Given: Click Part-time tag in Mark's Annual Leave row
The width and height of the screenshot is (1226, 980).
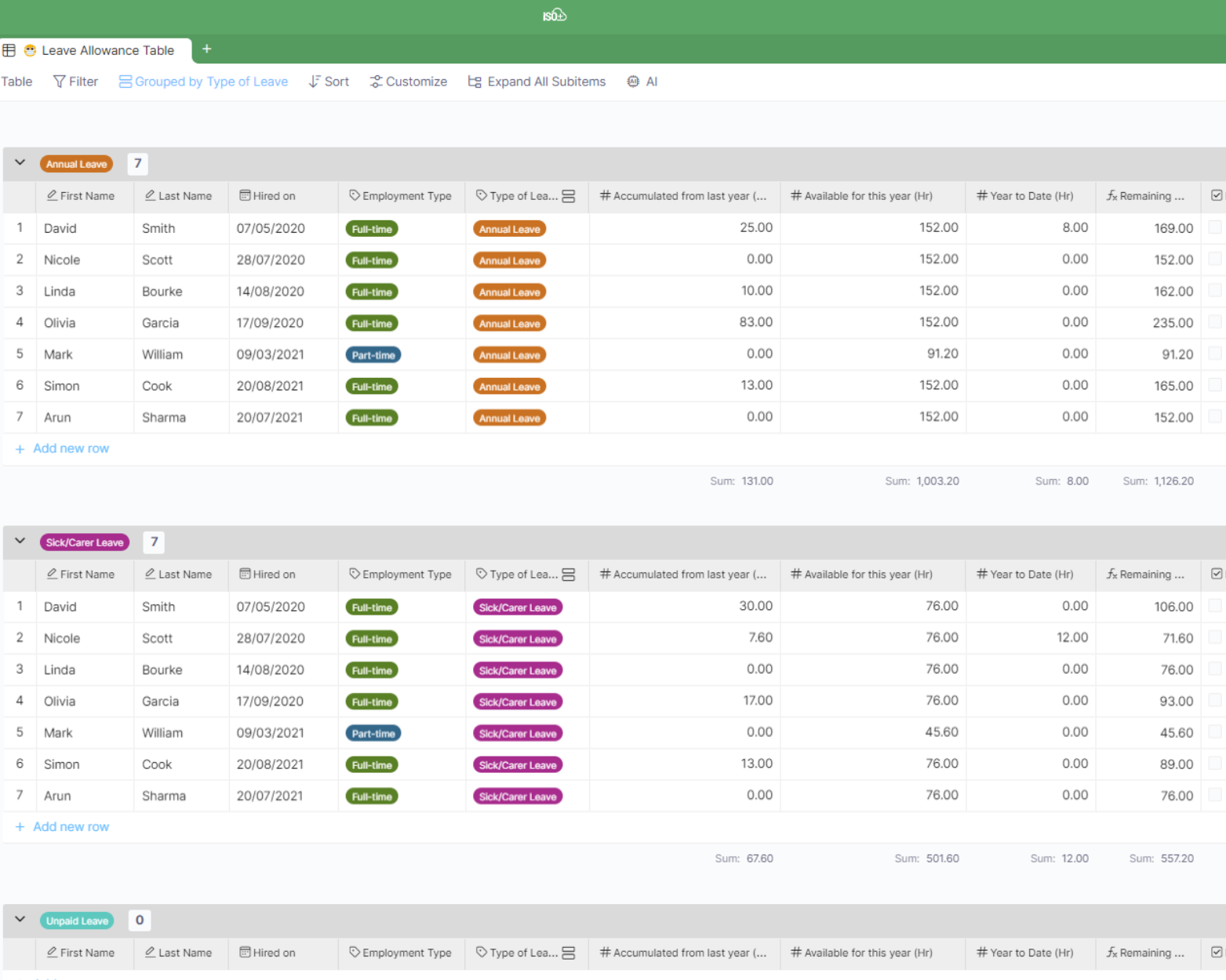Looking at the screenshot, I should tap(373, 355).
